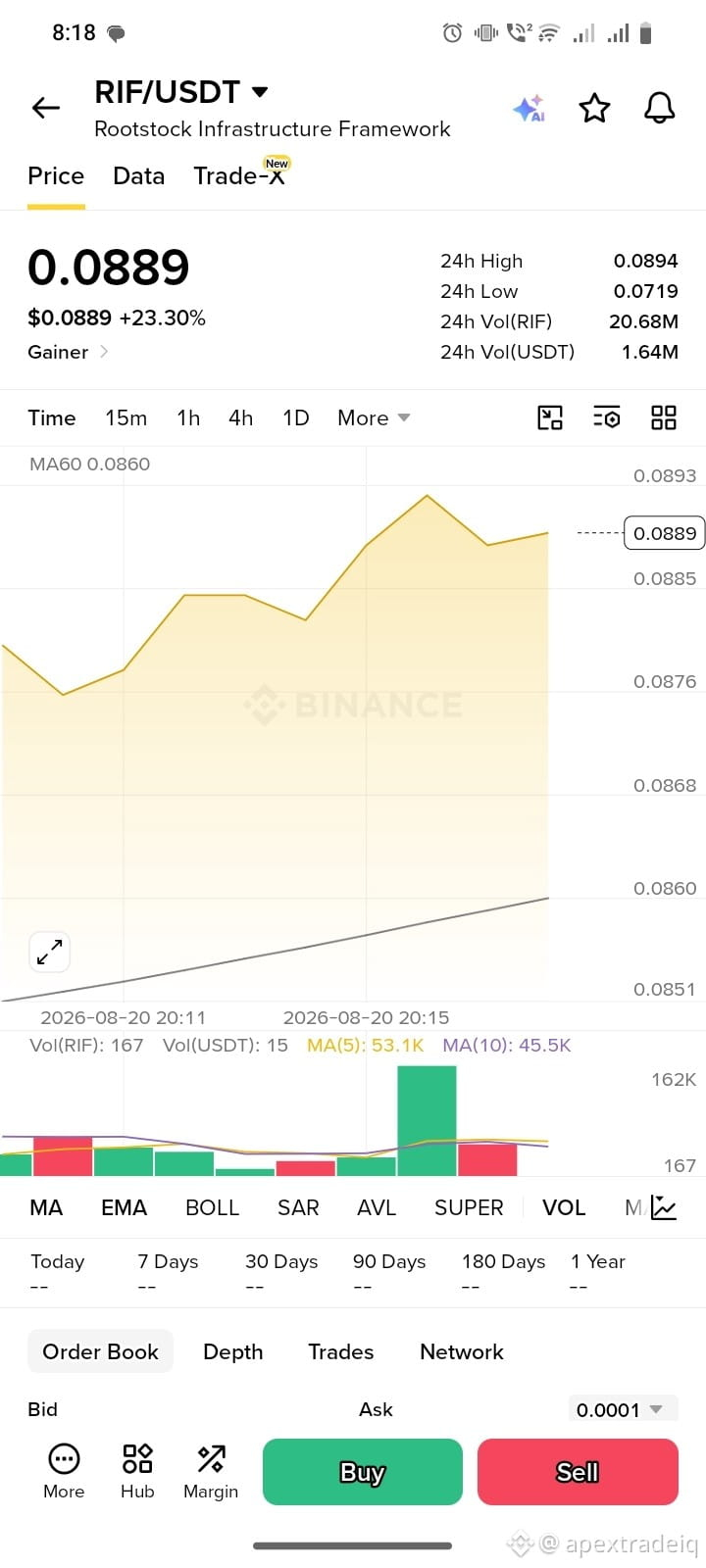
Task: Expand the More time intervals dropdown
Action: pos(374,418)
